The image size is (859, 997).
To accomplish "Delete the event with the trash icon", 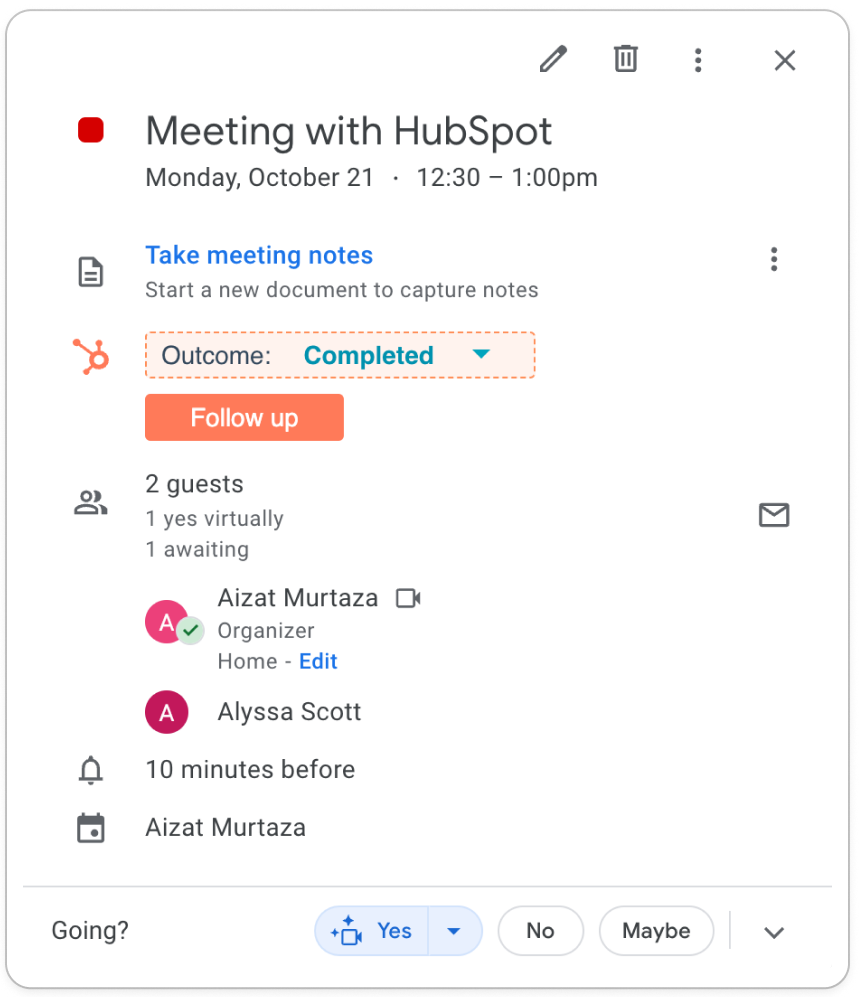I will (626, 59).
